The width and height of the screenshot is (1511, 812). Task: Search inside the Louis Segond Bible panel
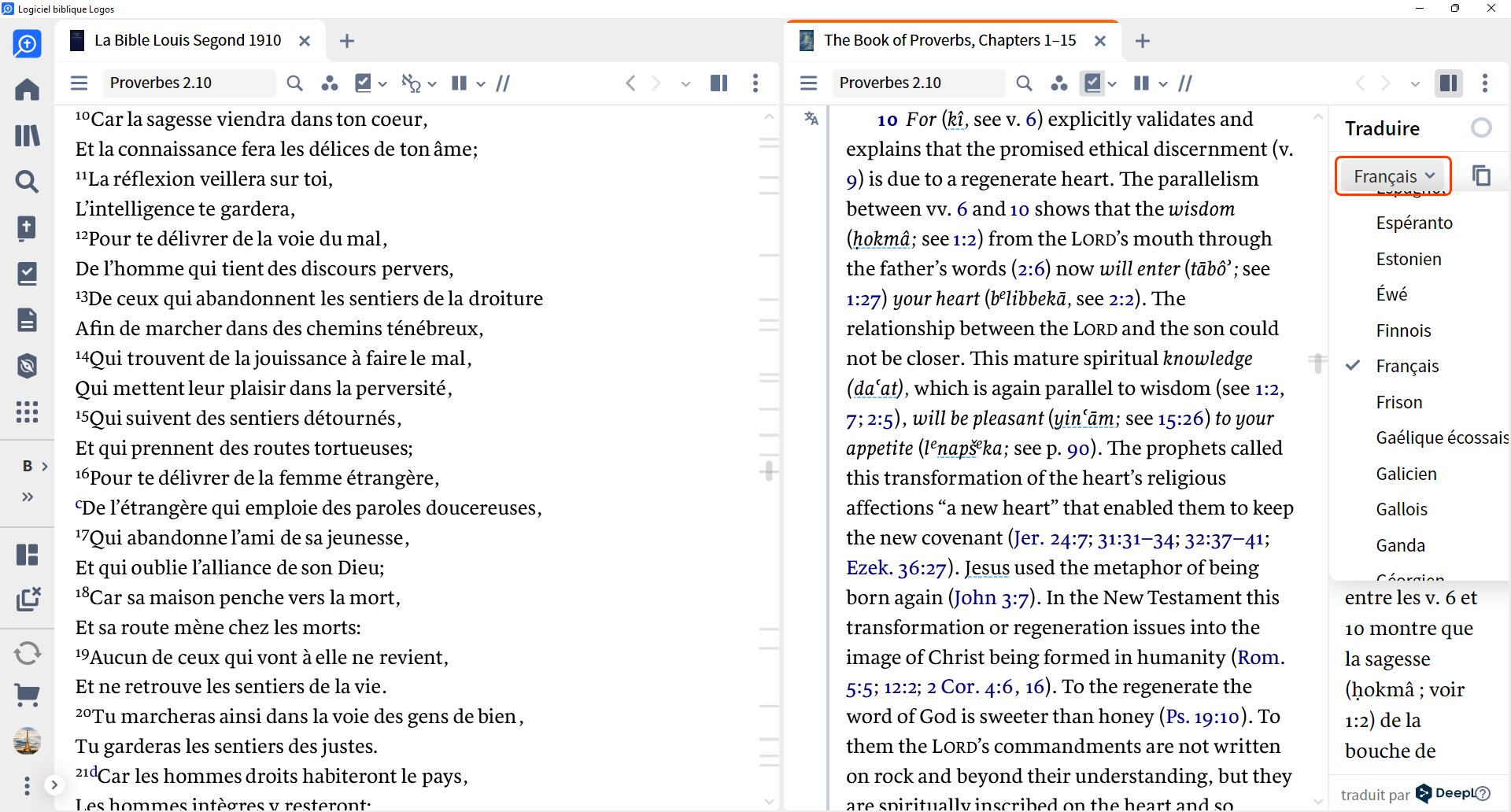[294, 83]
